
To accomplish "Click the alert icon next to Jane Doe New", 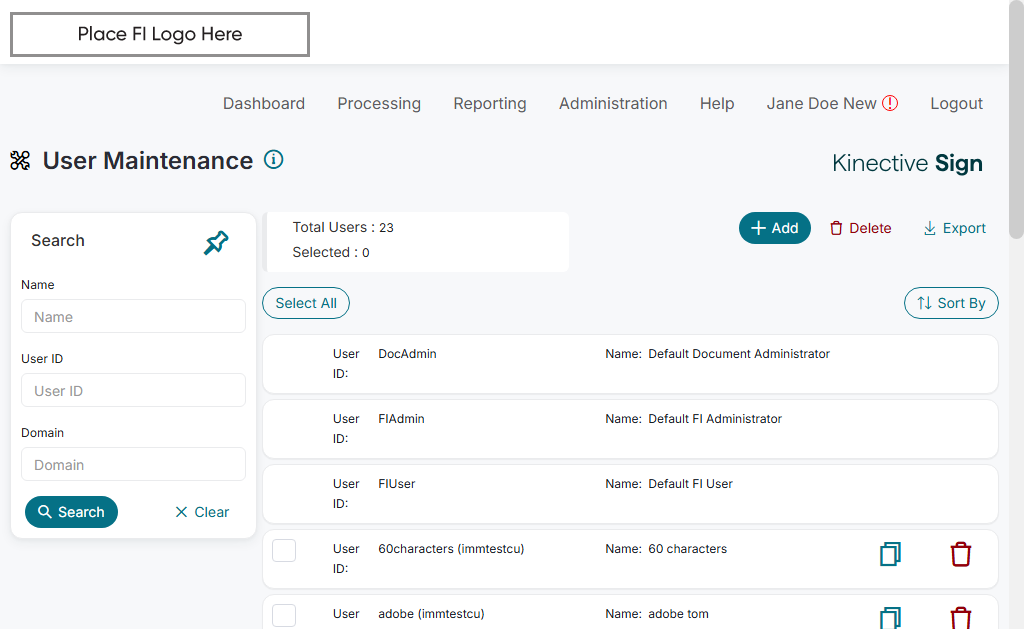I will [890, 103].
